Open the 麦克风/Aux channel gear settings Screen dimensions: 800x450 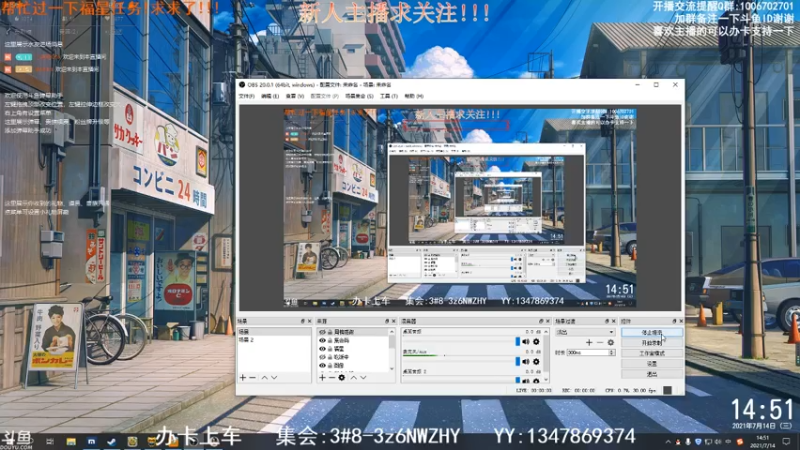(536, 362)
